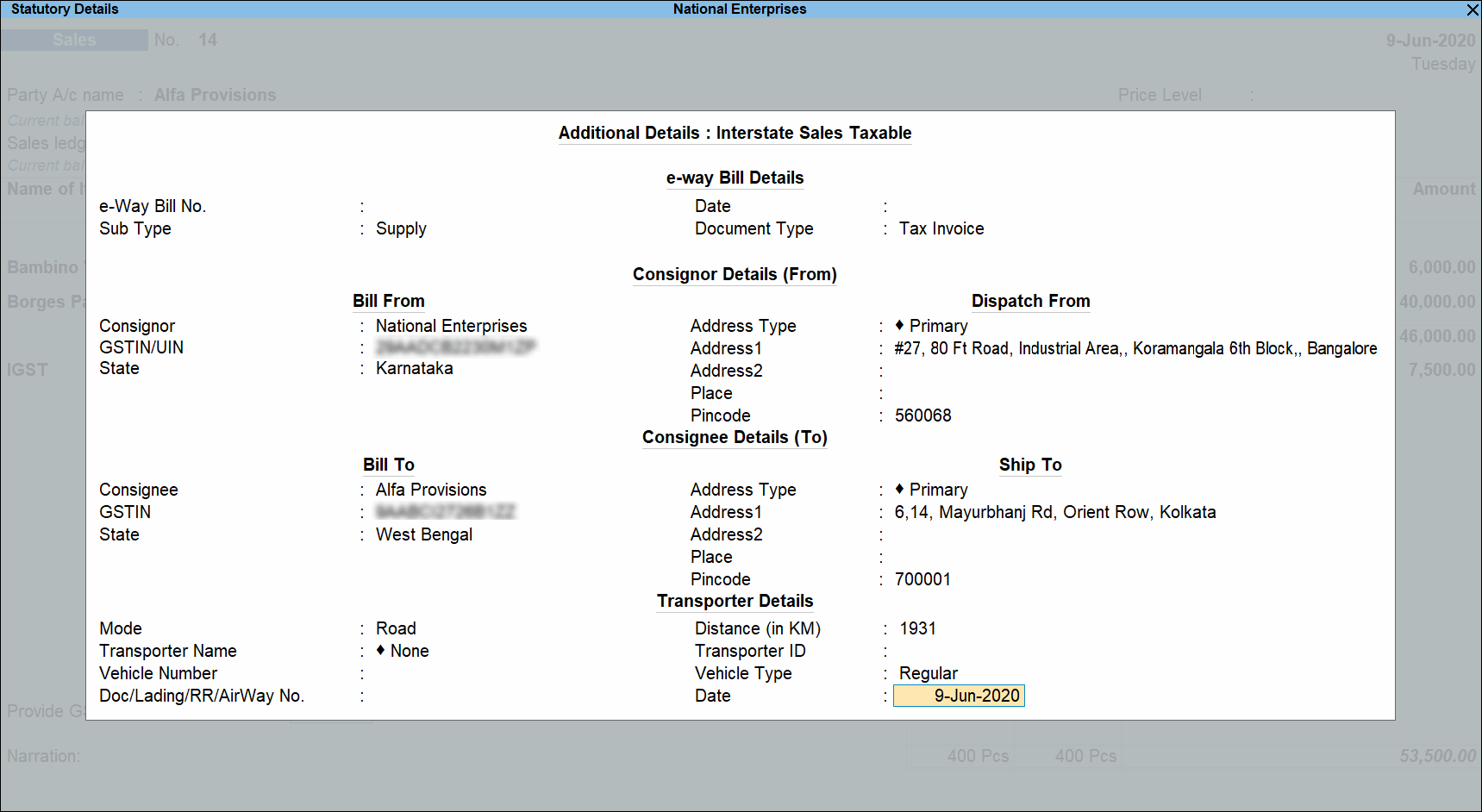This screenshot has width=1482, height=812.
Task: Select the Vehicle Type field showing Regular
Action: pos(928,673)
